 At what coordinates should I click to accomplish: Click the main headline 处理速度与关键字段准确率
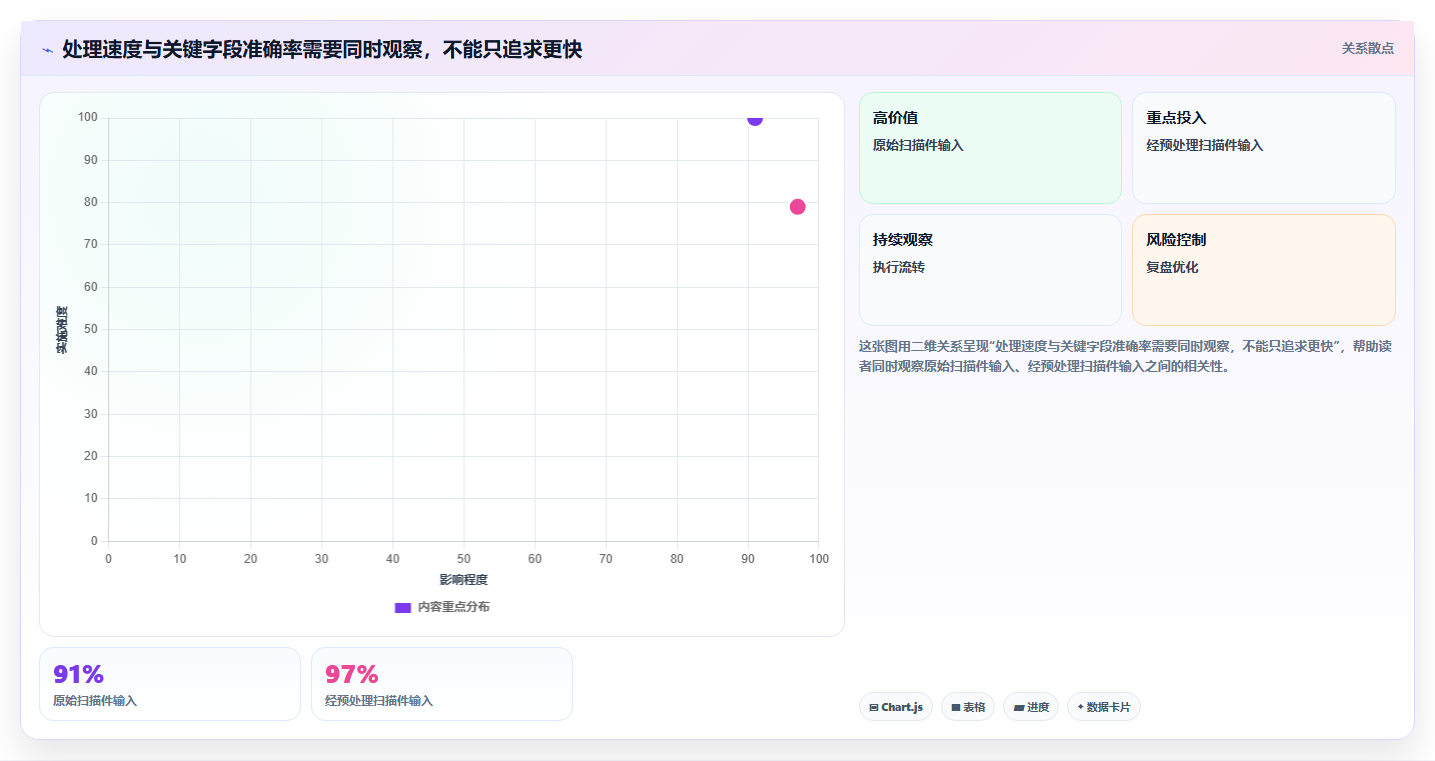pyautogui.click(x=322, y=49)
